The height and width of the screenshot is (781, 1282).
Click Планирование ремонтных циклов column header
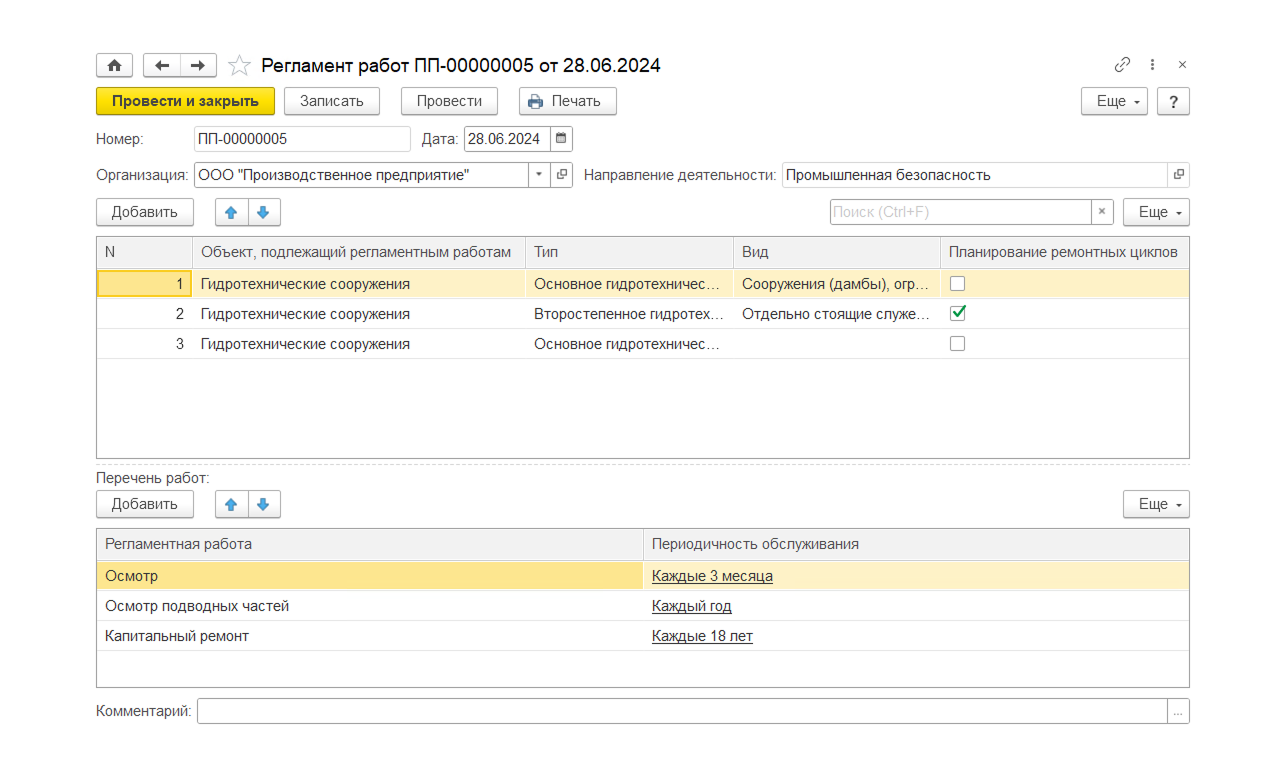pyautogui.click(x=1065, y=252)
